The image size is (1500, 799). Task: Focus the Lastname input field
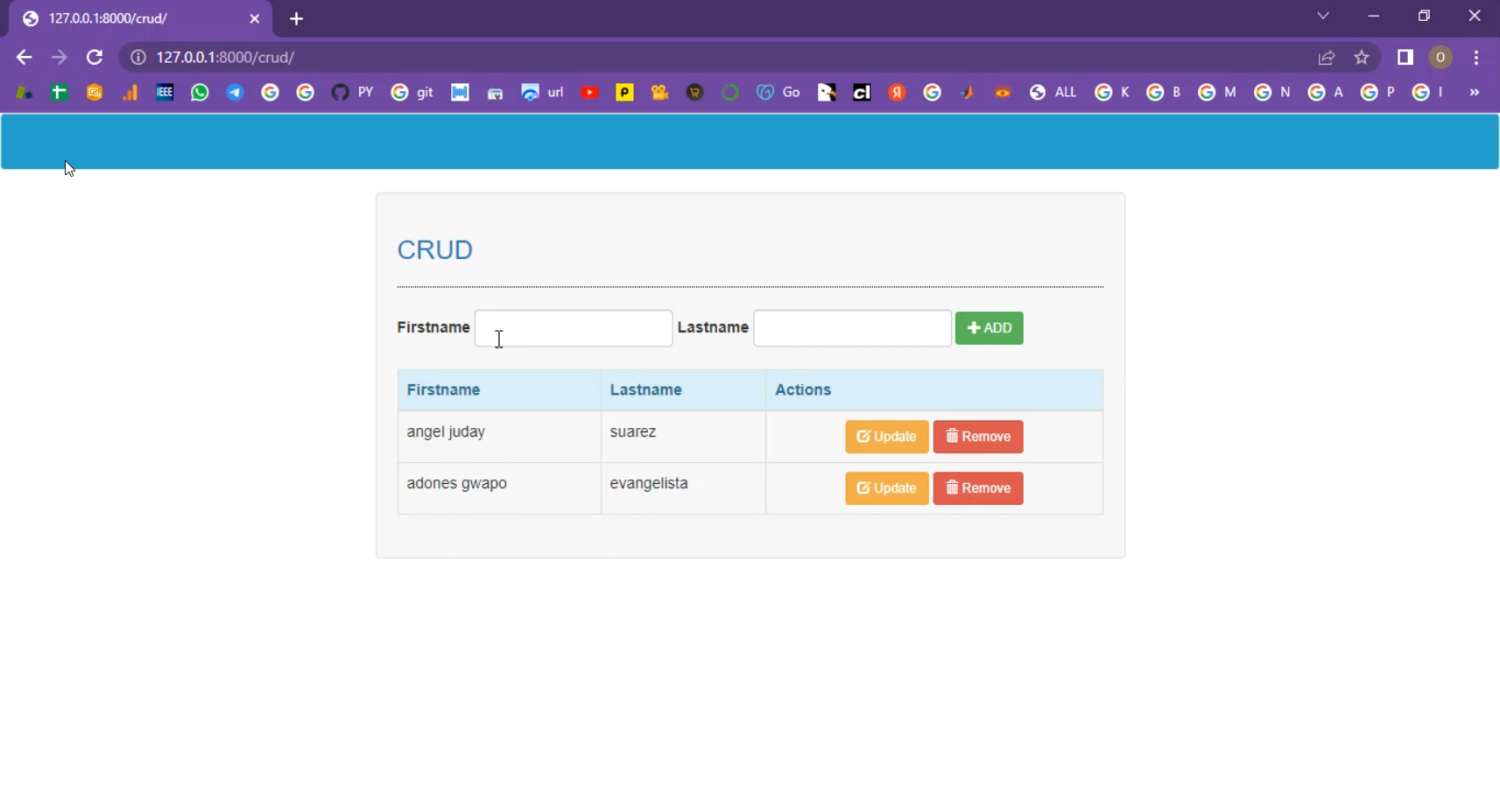(851, 328)
